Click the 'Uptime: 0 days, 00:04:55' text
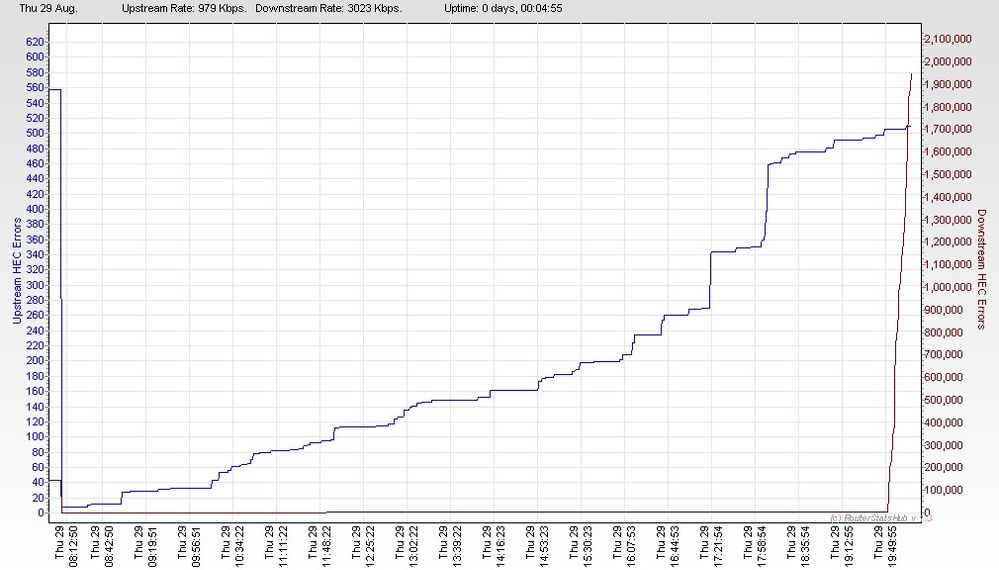 pyautogui.click(x=503, y=9)
